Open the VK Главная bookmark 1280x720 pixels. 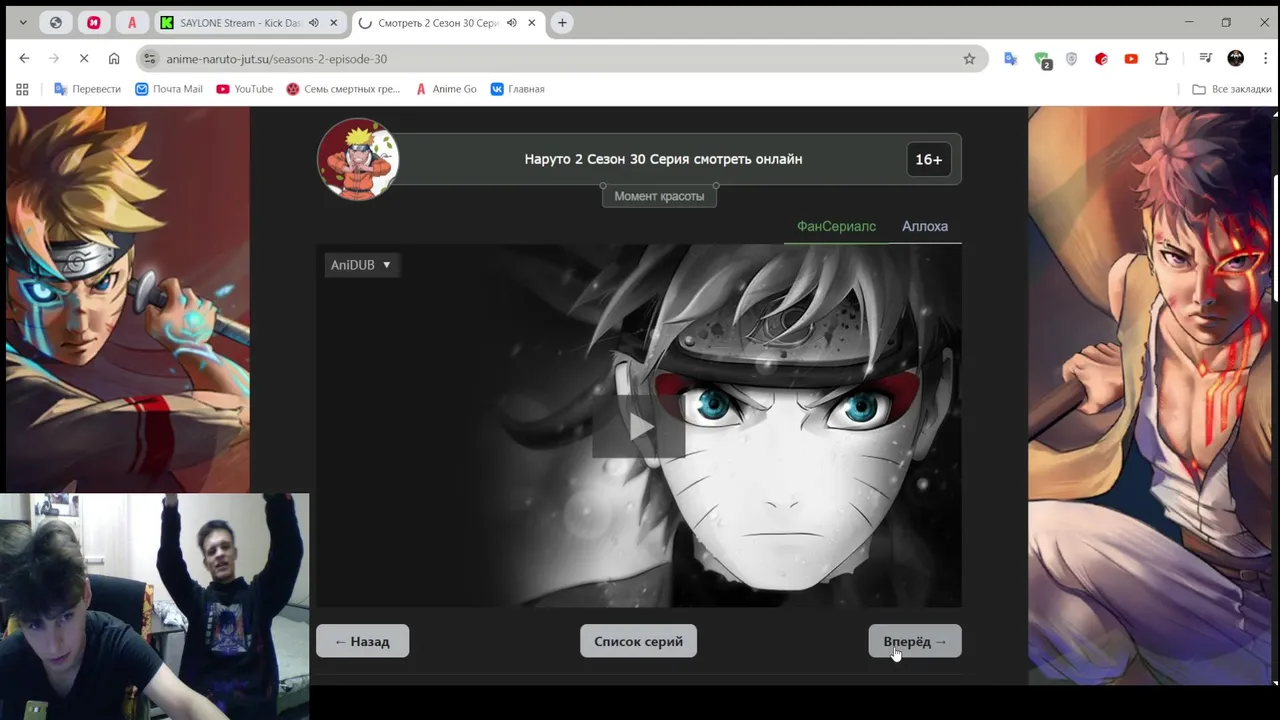(517, 89)
